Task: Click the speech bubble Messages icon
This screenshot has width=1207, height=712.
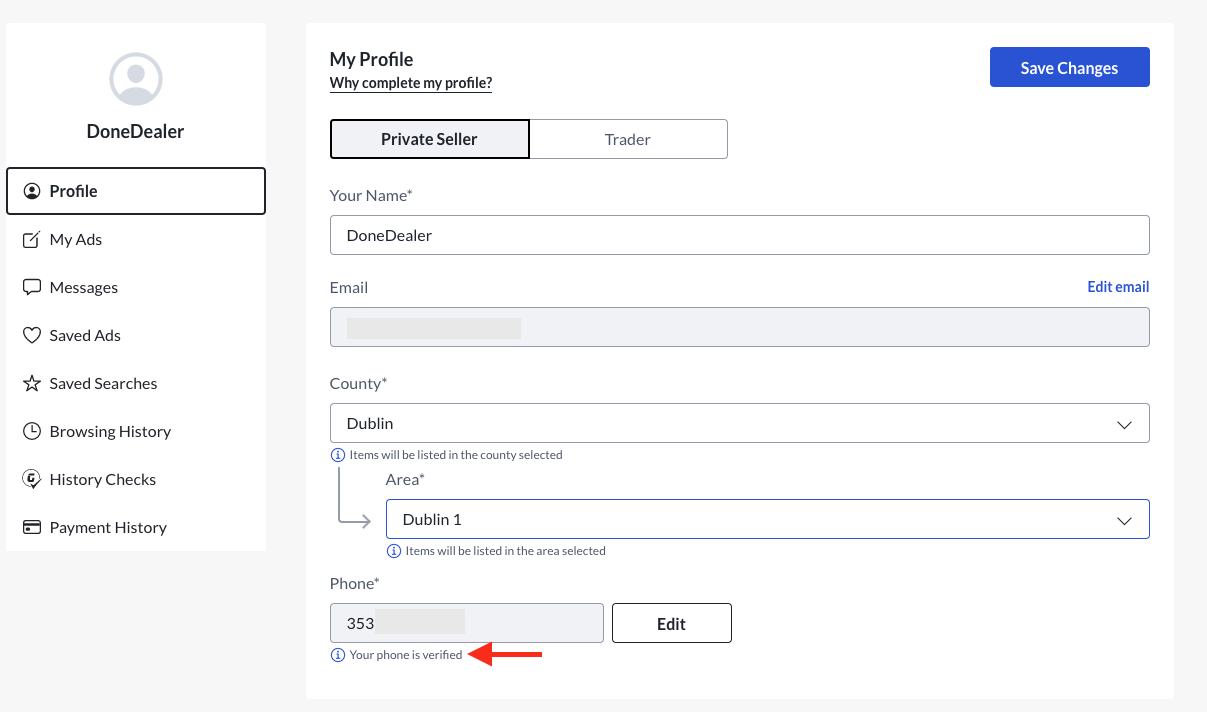Action: pyautogui.click(x=32, y=288)
